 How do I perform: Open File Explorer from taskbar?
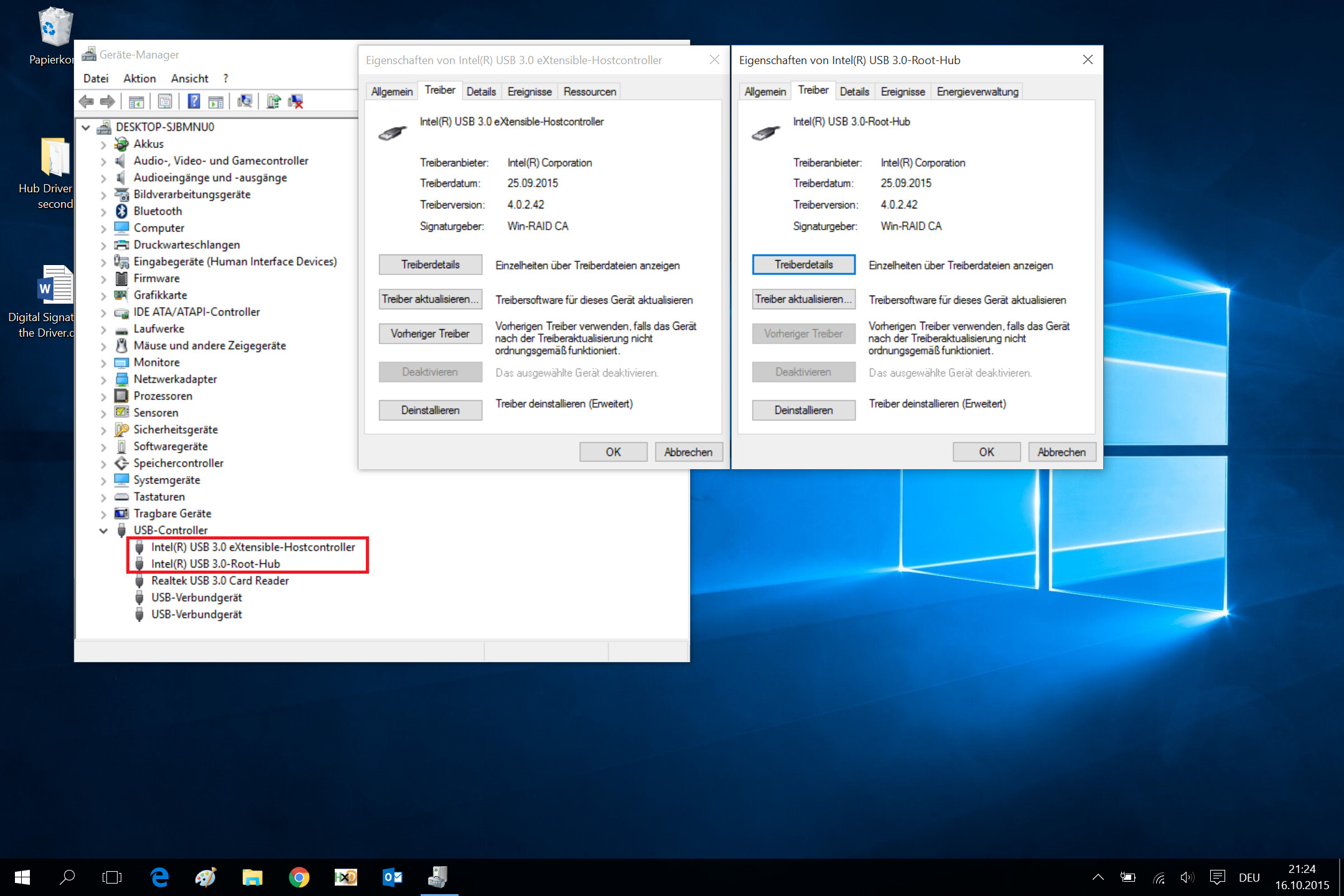coord(252,877)
